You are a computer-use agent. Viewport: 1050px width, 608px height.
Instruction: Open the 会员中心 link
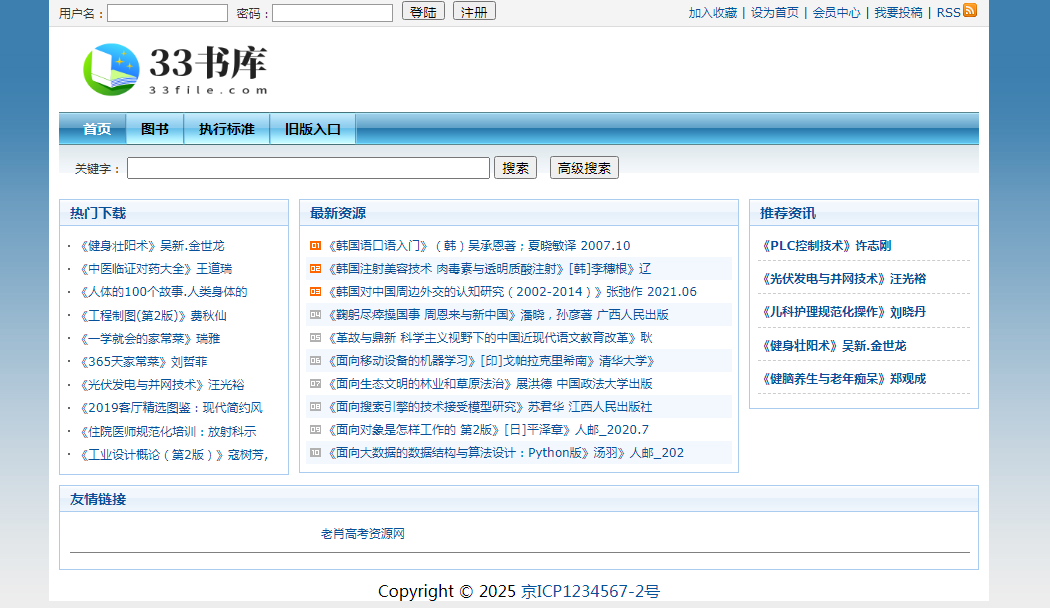(x=836, y=13)
